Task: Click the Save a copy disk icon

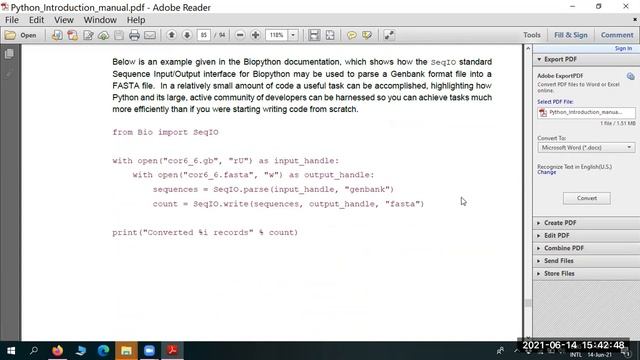Action: (119, 36)
